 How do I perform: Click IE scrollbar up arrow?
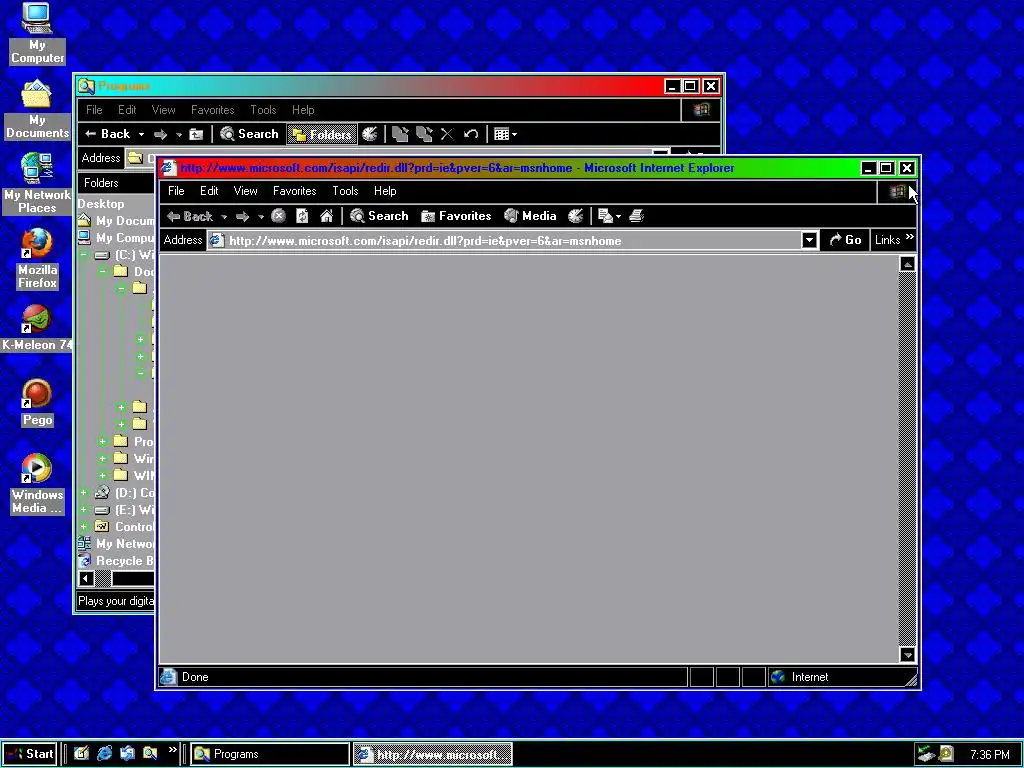pyautogui.click(x=907, y=264)
